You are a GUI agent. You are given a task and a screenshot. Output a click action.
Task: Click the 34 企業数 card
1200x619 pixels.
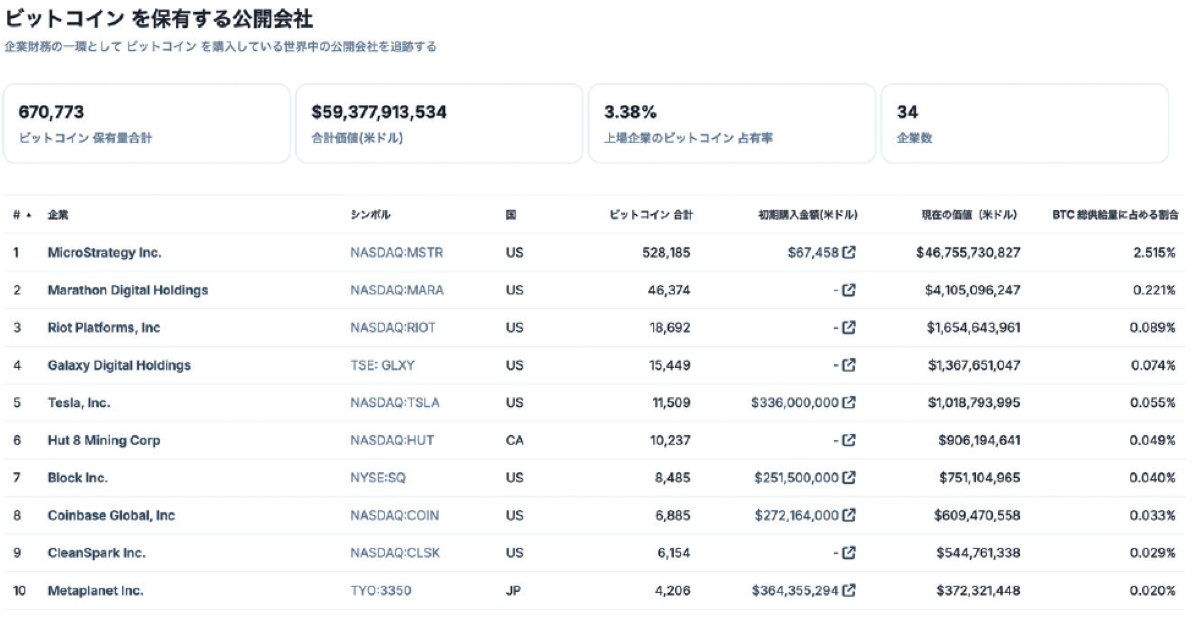pos(1025,124)
